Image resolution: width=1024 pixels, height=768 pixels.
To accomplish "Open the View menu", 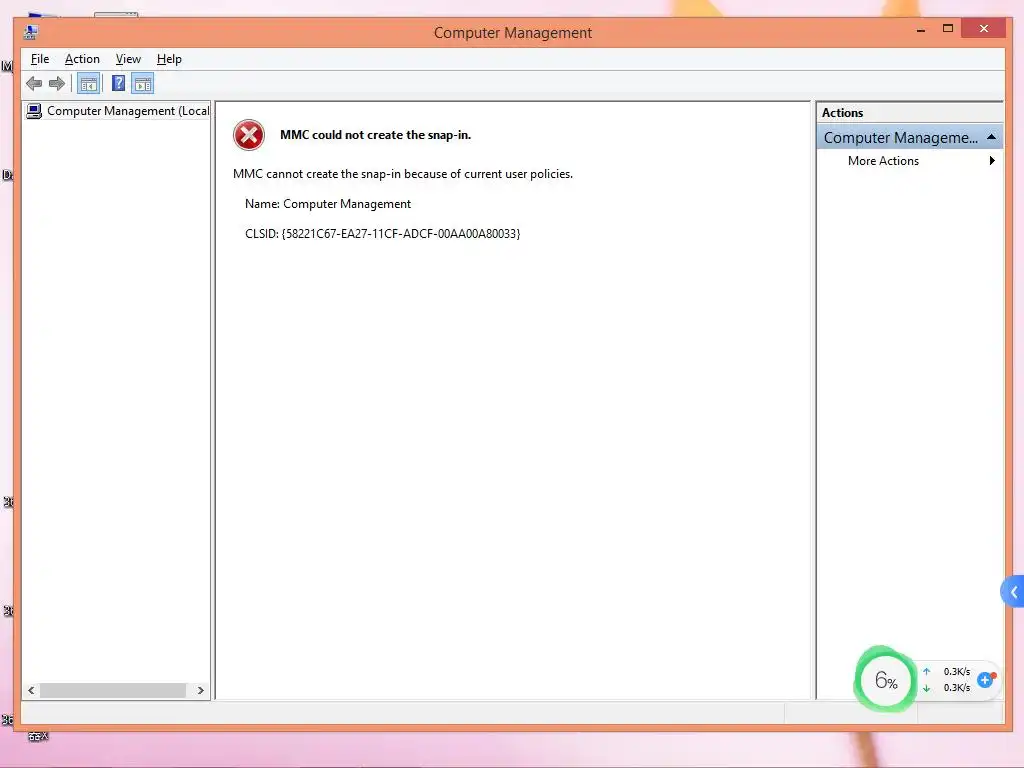I will [x=128, y=59].
